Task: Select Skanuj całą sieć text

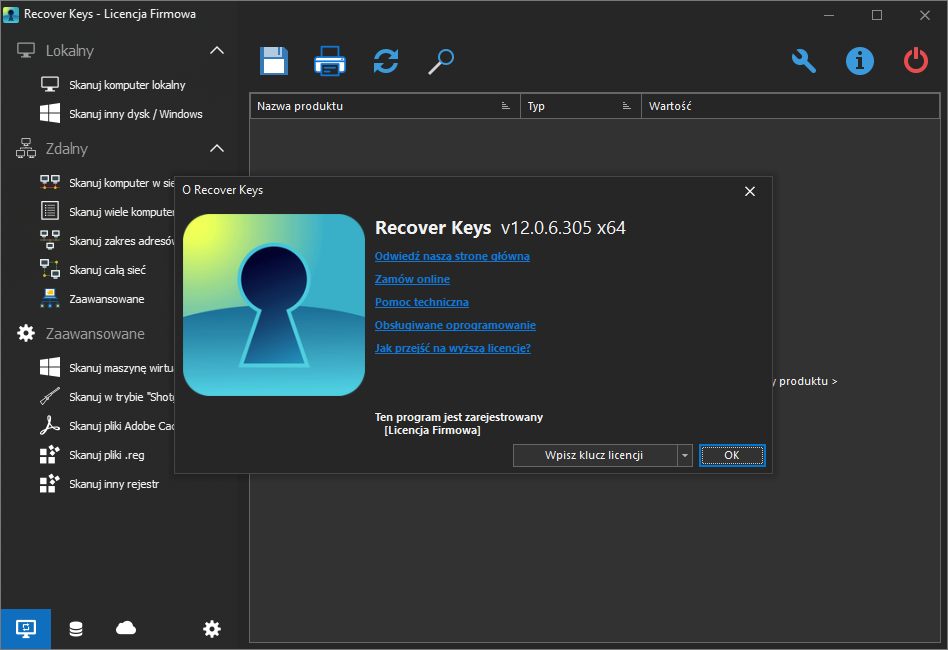Action: tap(108, 270)
